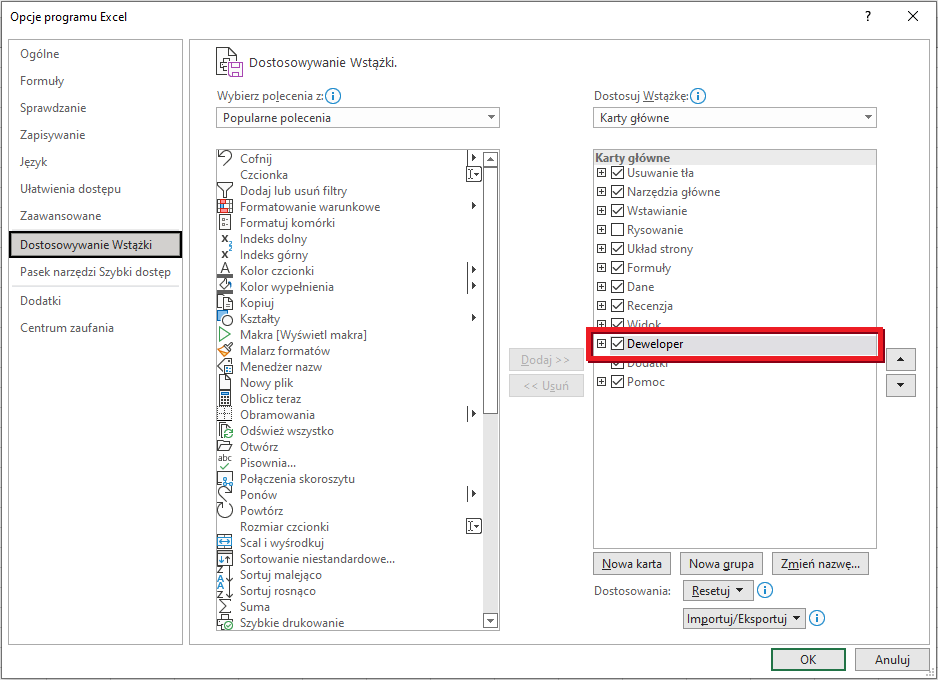Click the Cofnij undo icon

pyautogui.click(x=224, y=158)
